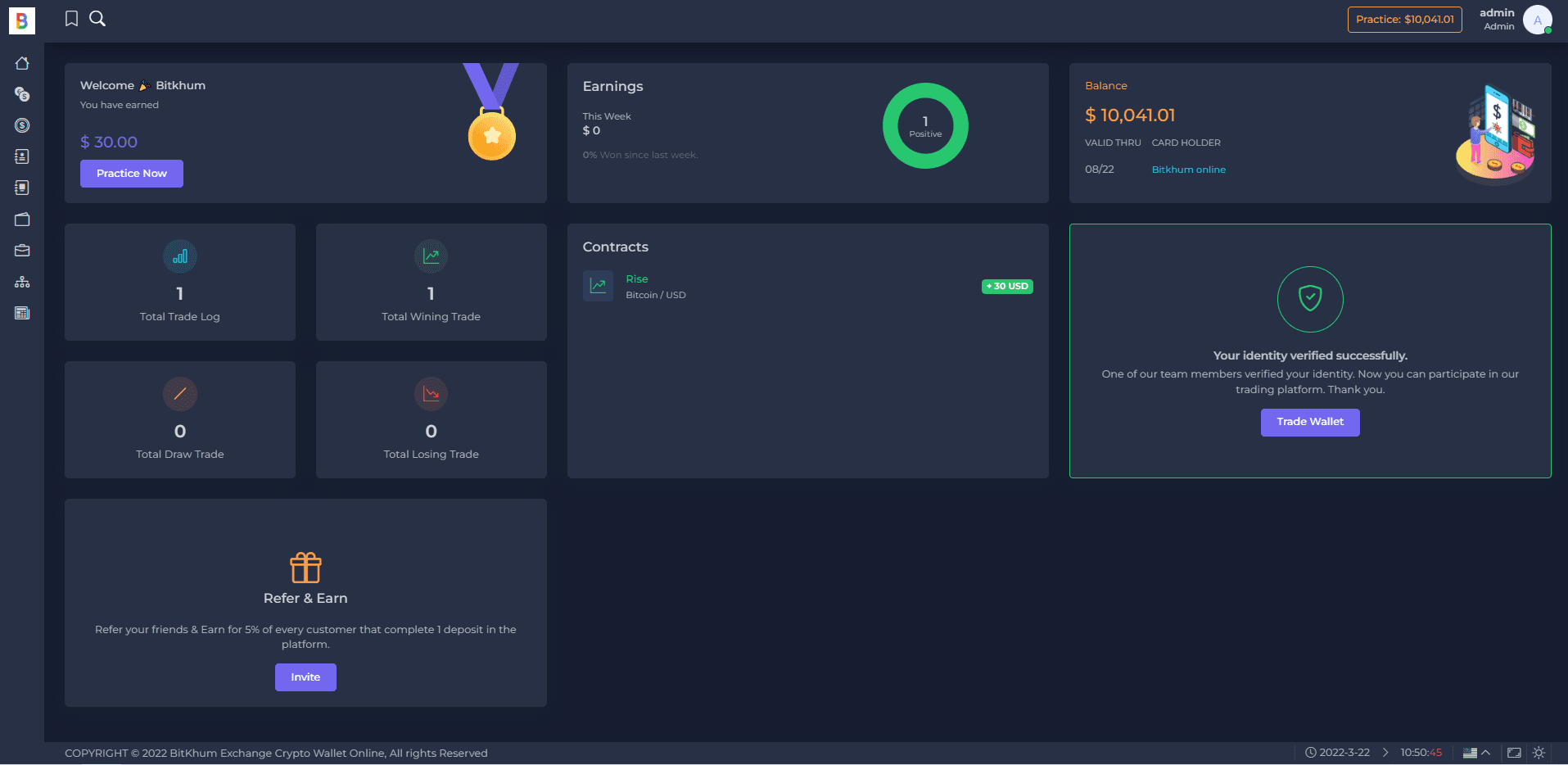Click the dollar coin sidebar icon
This screenshot has height=765, width=1568.
click(22, 125)
